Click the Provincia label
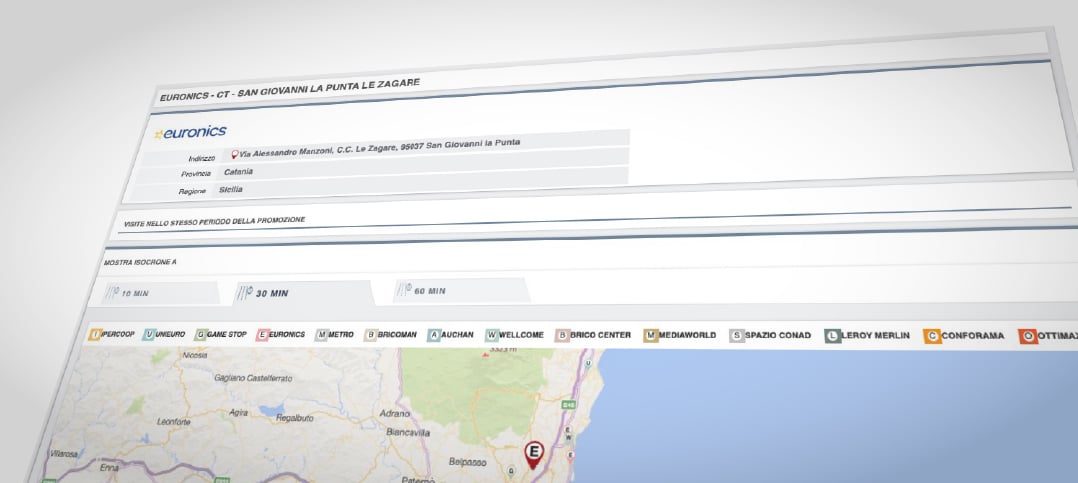Viewport: 1078px width, 483px height. click(196, 175)
